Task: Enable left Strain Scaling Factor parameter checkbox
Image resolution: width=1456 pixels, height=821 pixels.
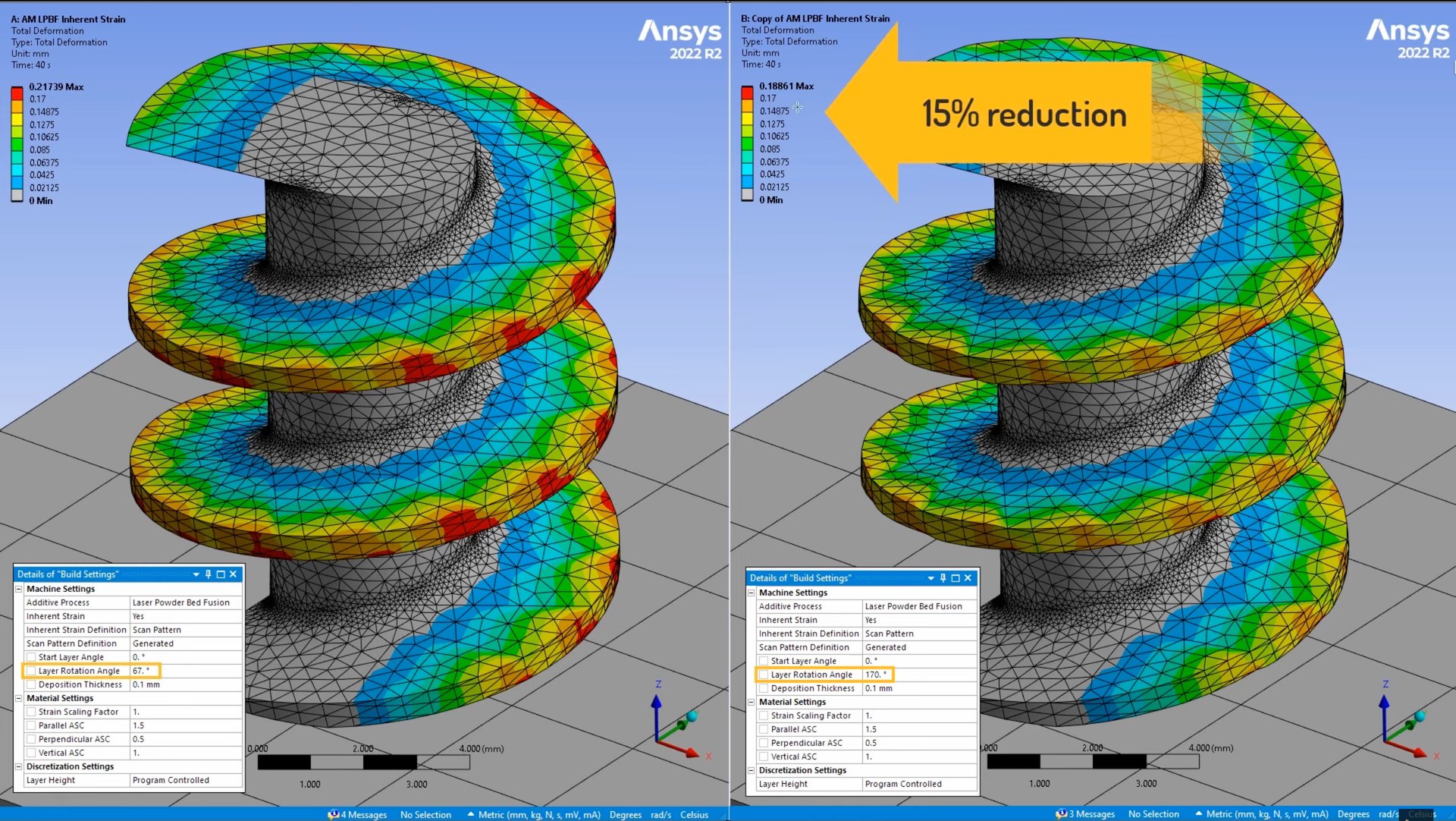Action: point(31,712)
